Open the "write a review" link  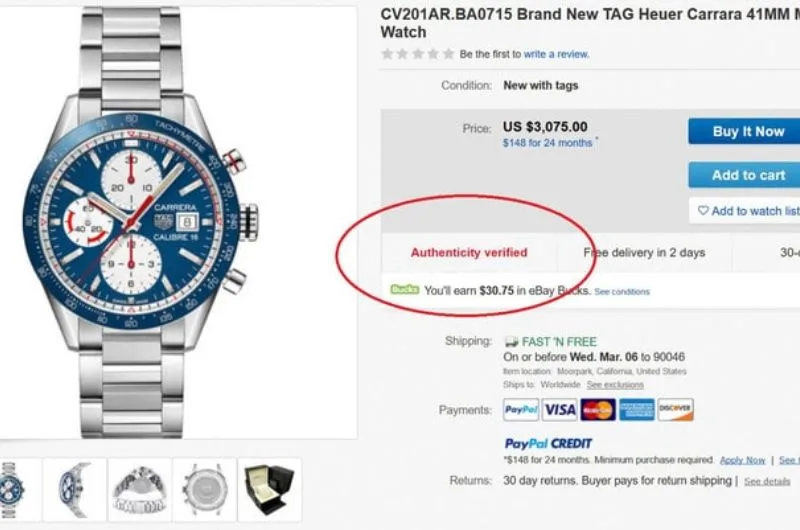(x=556, y=54)
